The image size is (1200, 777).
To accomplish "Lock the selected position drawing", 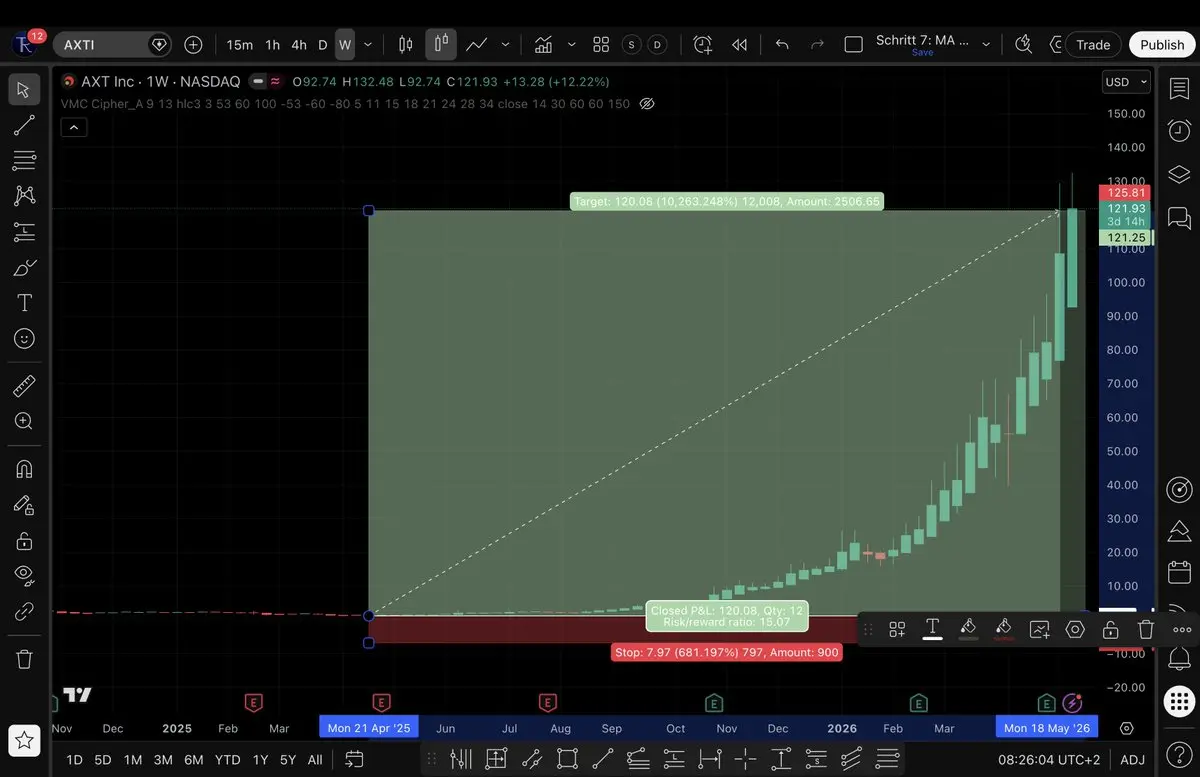I will click(1110, 629).
